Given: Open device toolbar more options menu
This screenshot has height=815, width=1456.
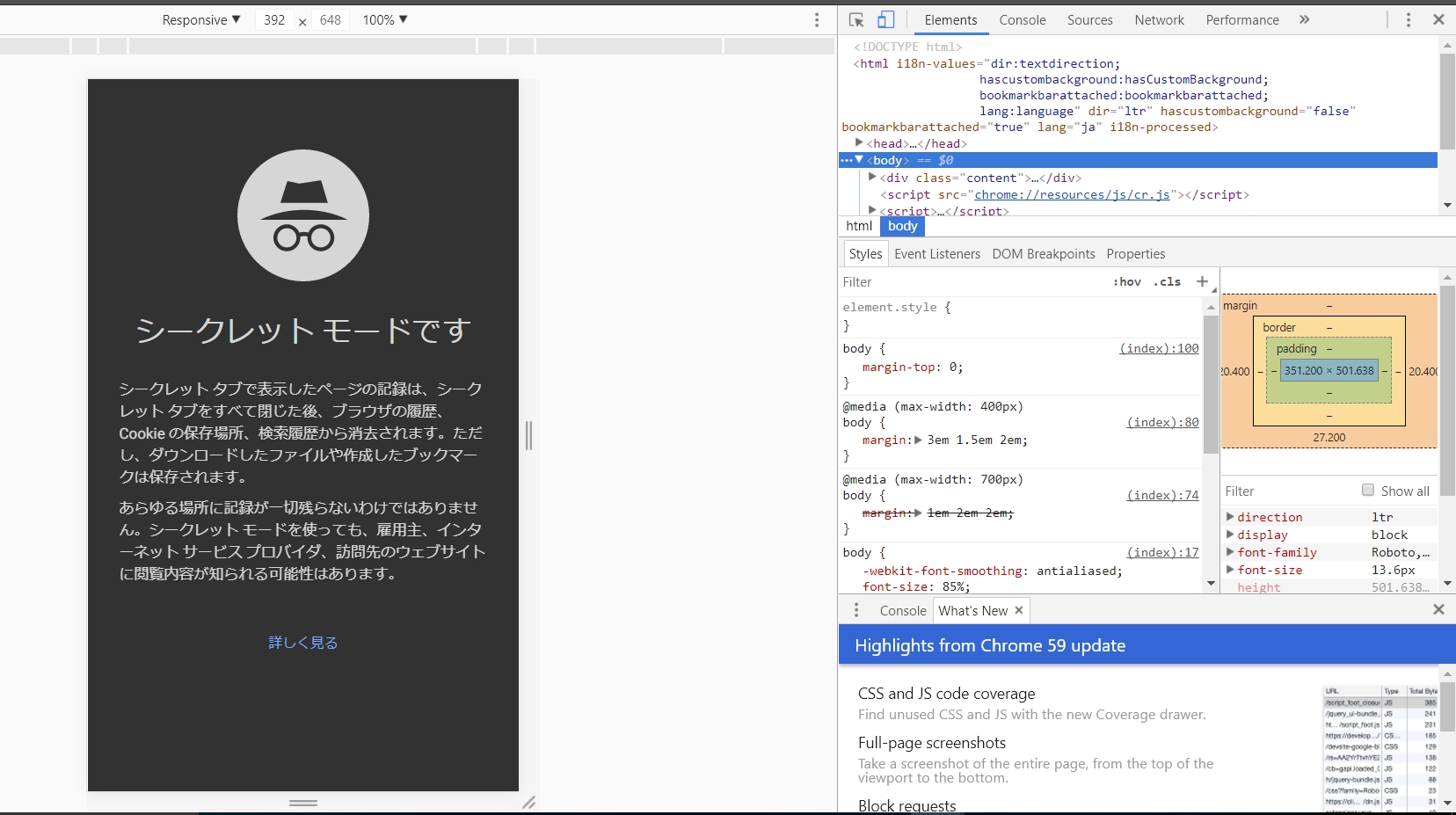Looking at the screenshot, I should (x=817, y=19).
